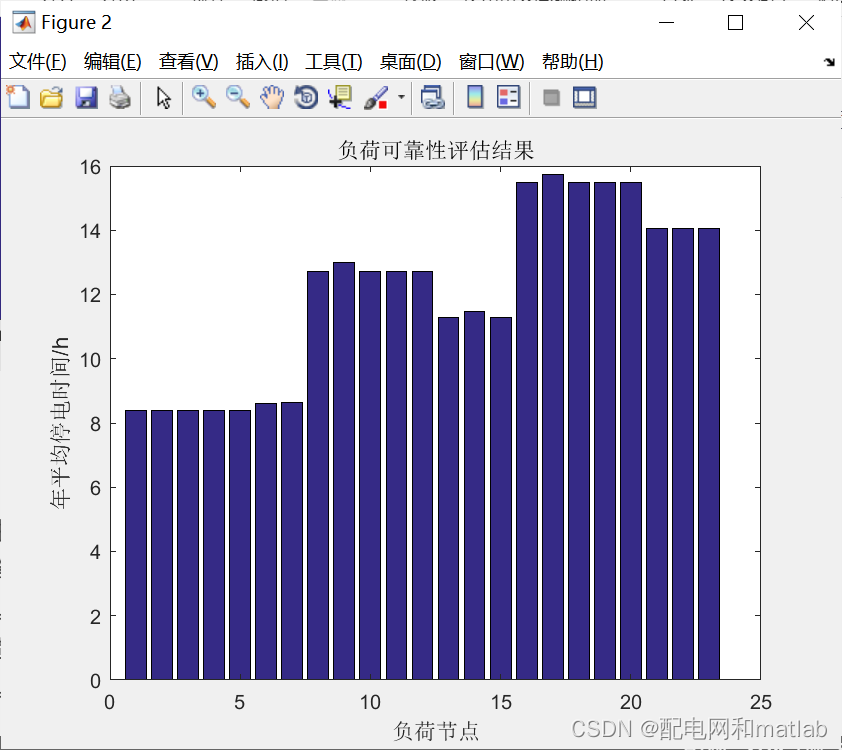Click the Link Plot toolbar icon
842x750 pixels.
point(432,98)
